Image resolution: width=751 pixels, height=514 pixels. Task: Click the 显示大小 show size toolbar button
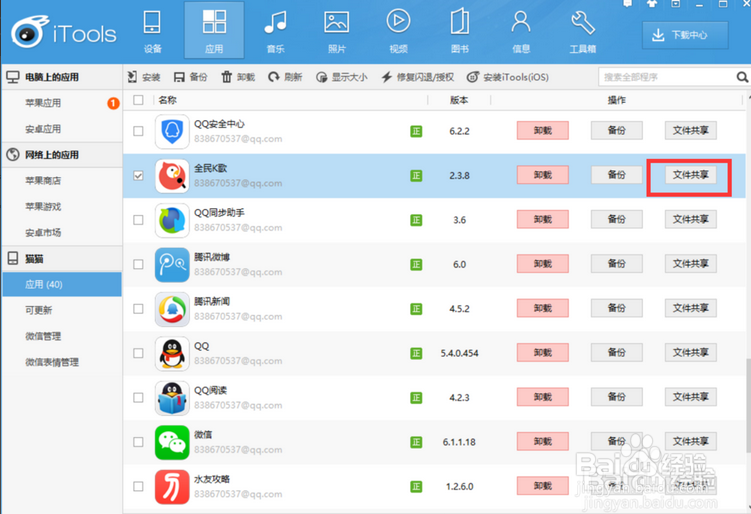point(342,77)
